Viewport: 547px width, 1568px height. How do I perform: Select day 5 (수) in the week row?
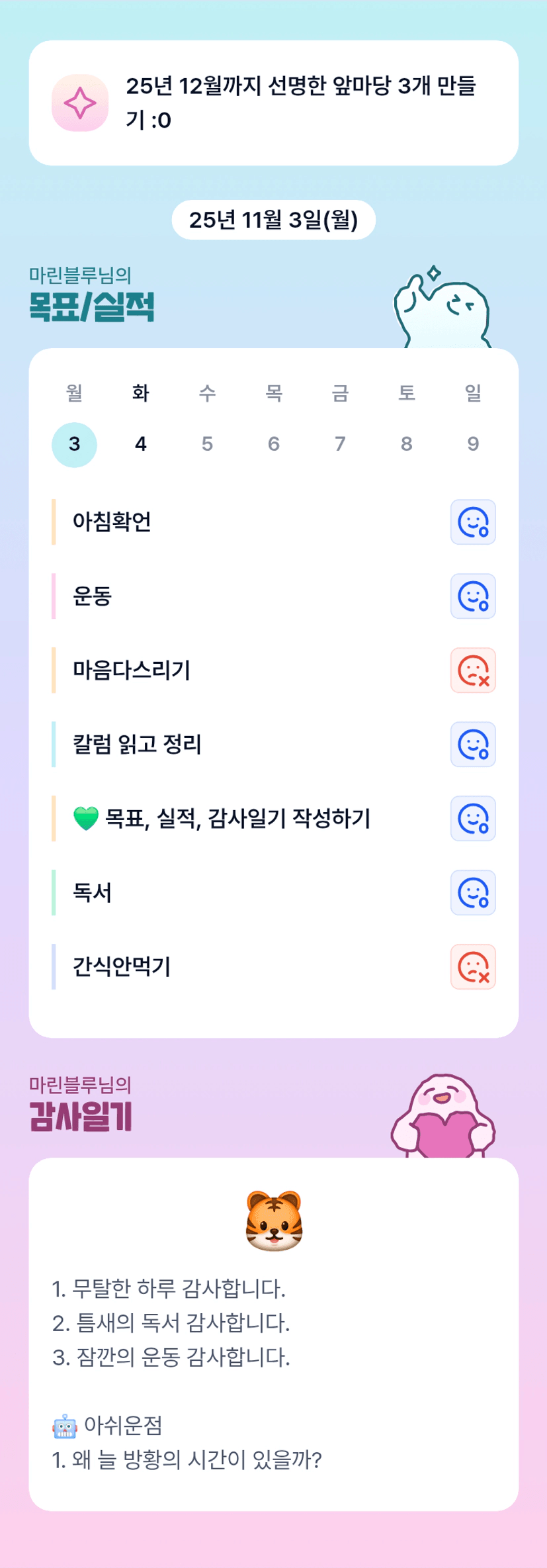coord(207,444)
